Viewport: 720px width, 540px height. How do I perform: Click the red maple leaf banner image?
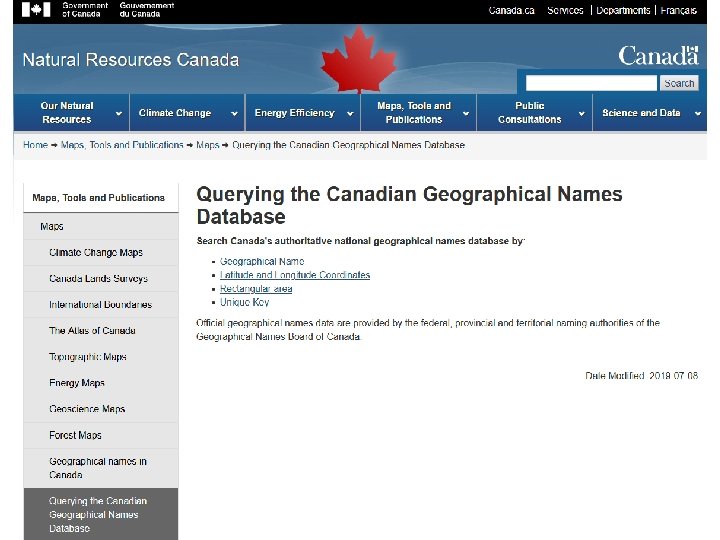[x=359, y=60]
